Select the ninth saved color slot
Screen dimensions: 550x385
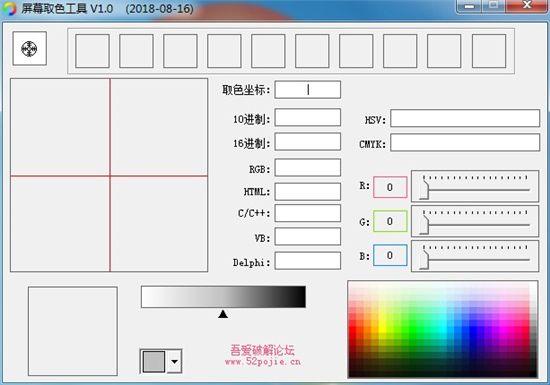[x=444, y=51]
